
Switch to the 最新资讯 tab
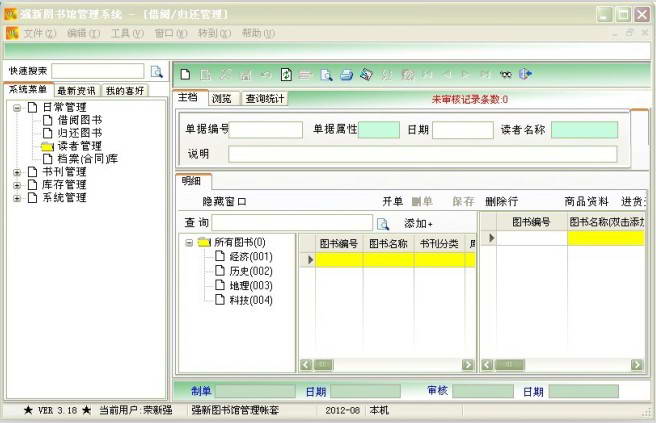click(77, 90)
